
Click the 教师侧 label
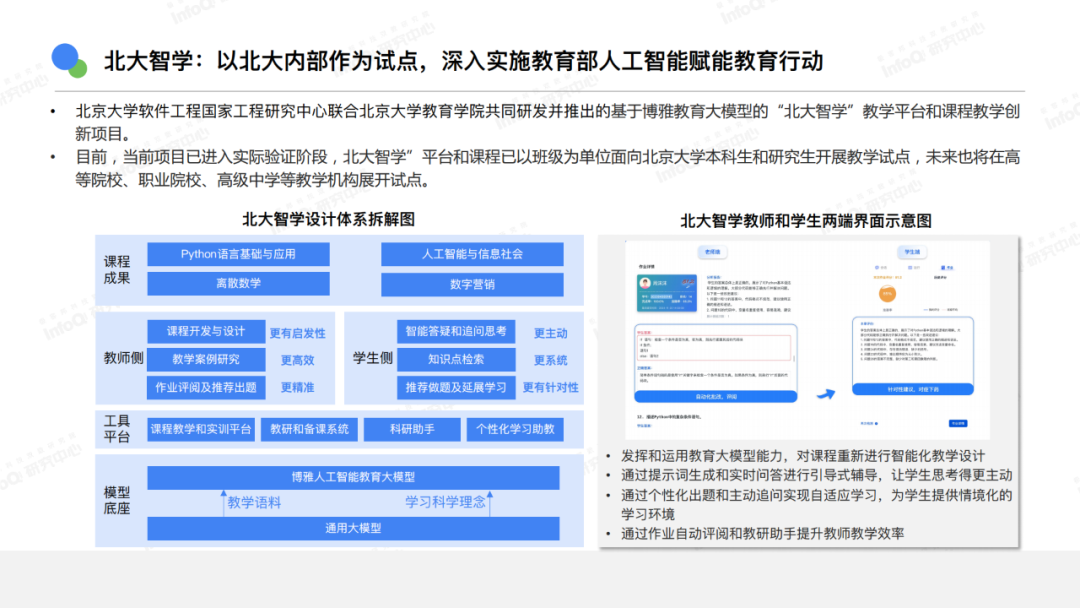point(123,358)
